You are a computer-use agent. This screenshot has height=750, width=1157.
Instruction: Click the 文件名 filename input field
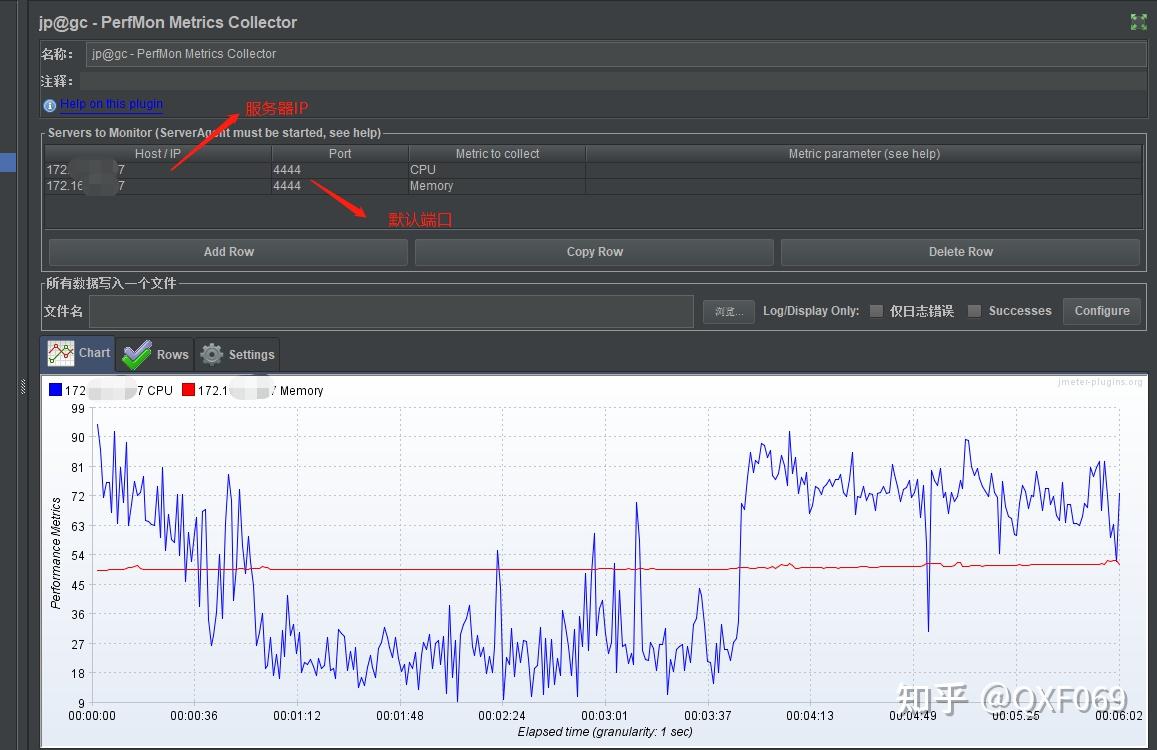tap(391, 312)
